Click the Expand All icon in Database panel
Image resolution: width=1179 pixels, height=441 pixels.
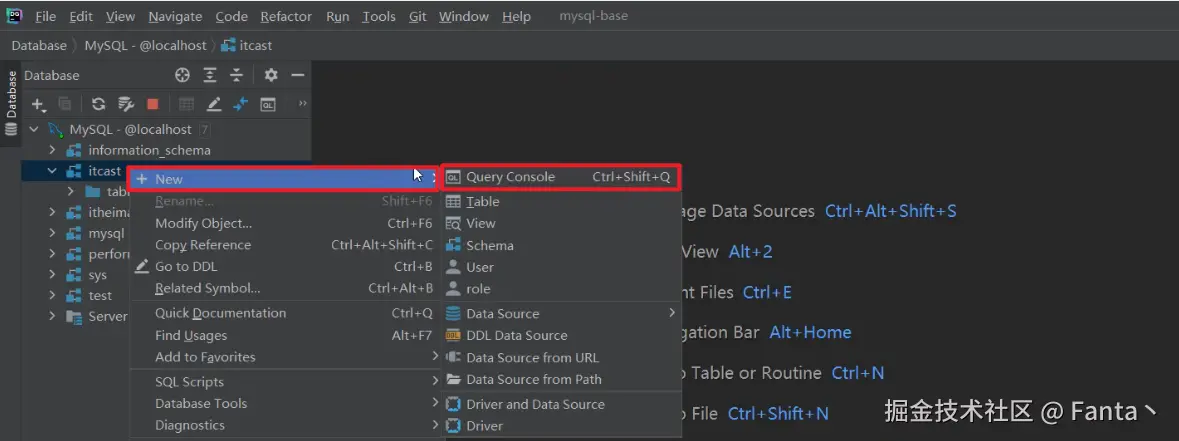210,75
